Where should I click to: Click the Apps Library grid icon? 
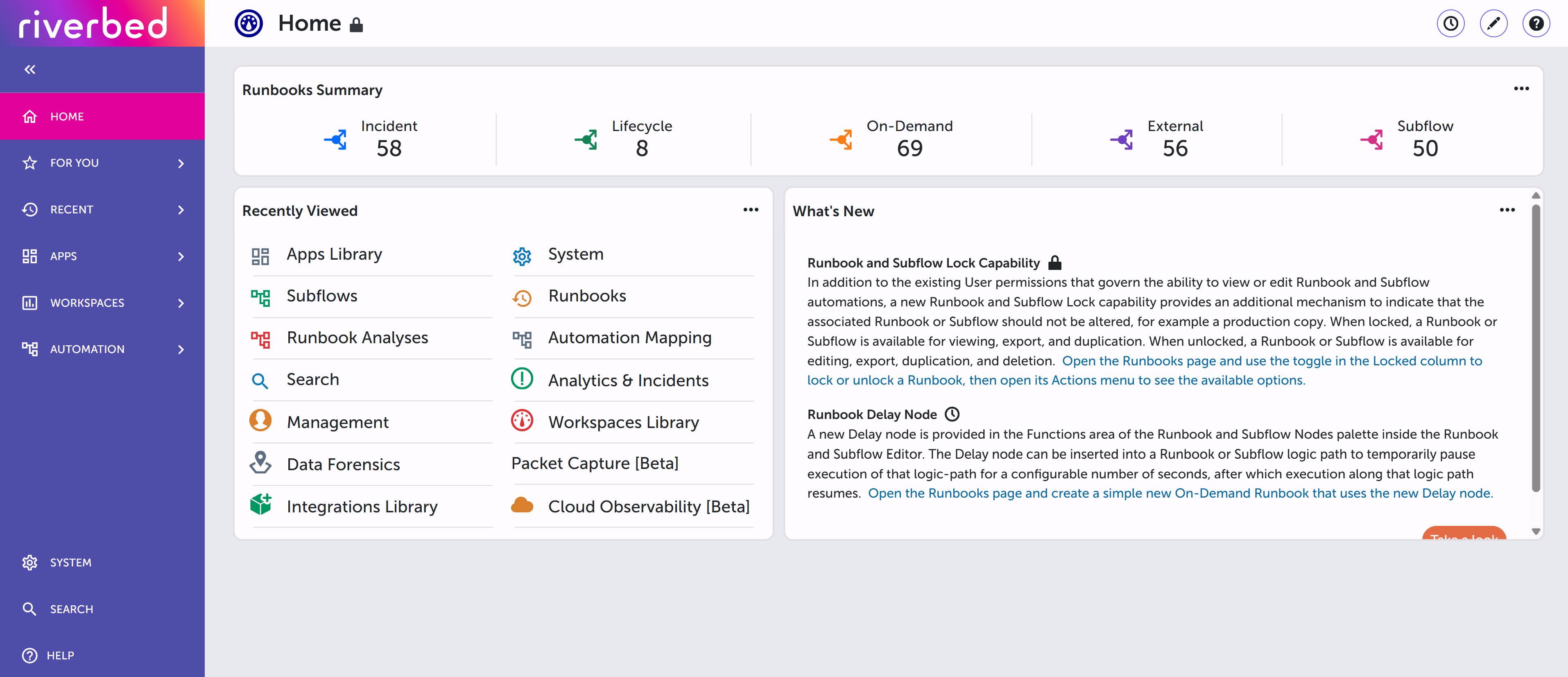pyautogui.click(x=260, y=256)
